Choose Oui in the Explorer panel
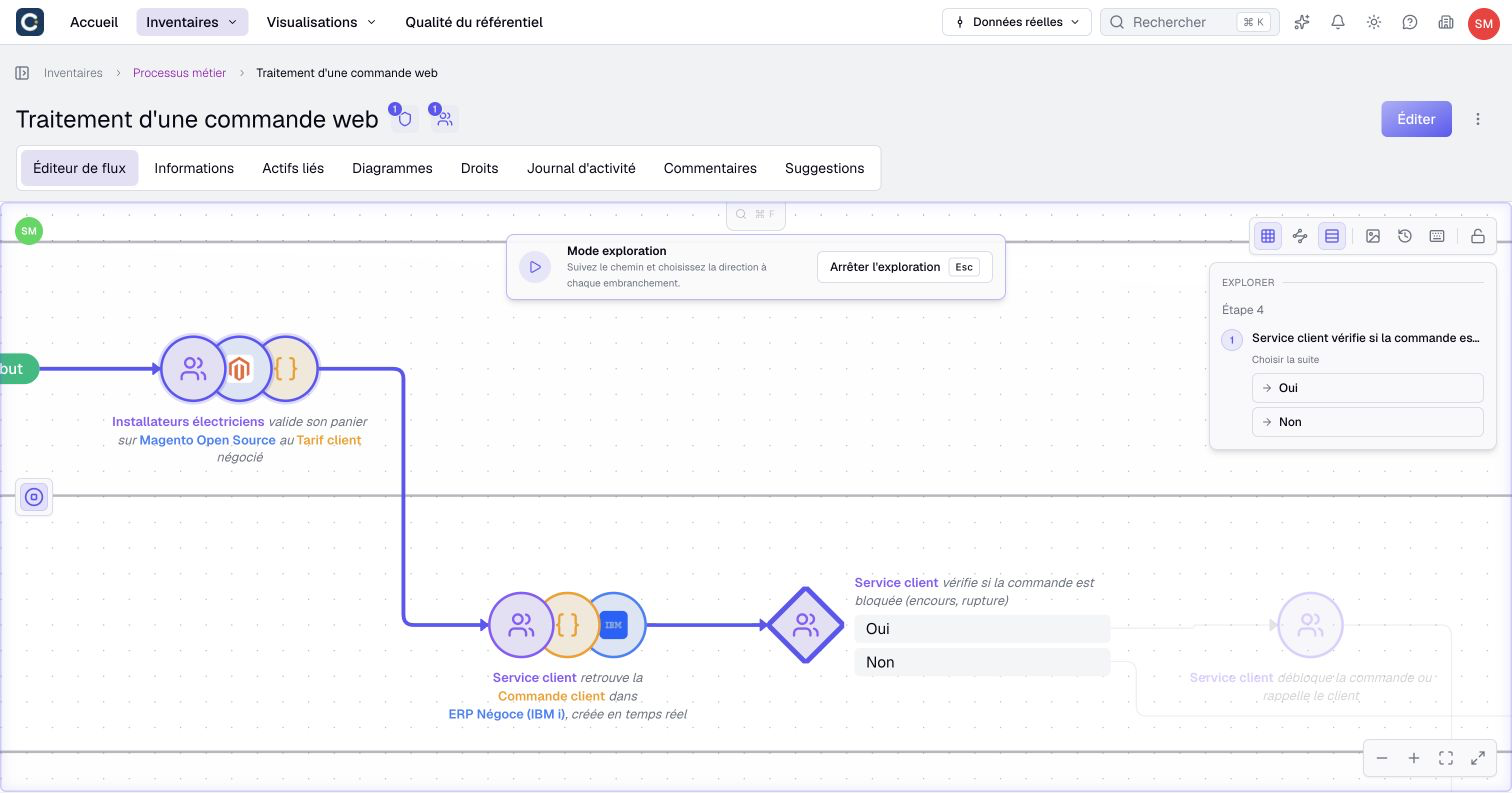Image resolution: width=1512 pixels, height=793 pixels. coord(1367,388)
